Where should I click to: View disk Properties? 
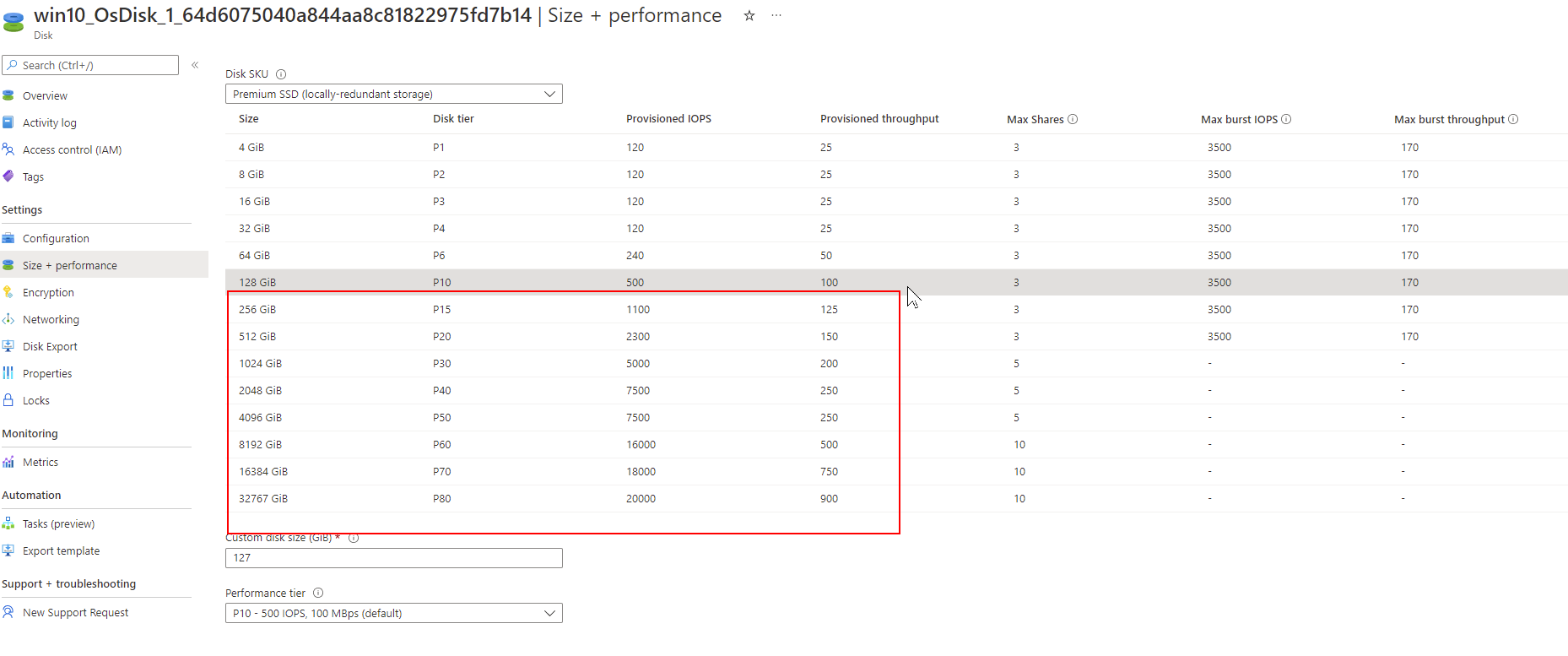(47, 373)
